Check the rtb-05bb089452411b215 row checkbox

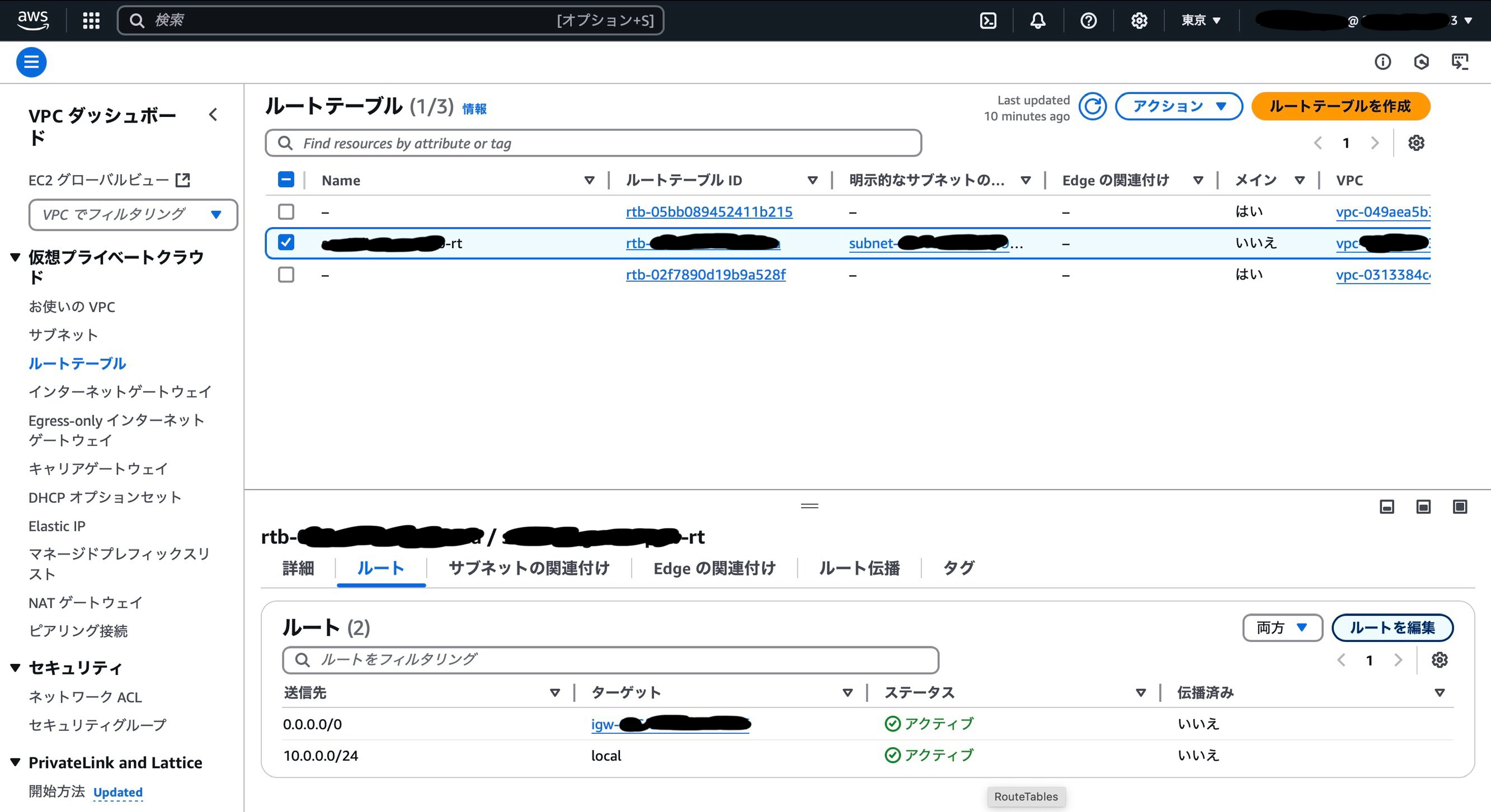[x=286, y=212]
